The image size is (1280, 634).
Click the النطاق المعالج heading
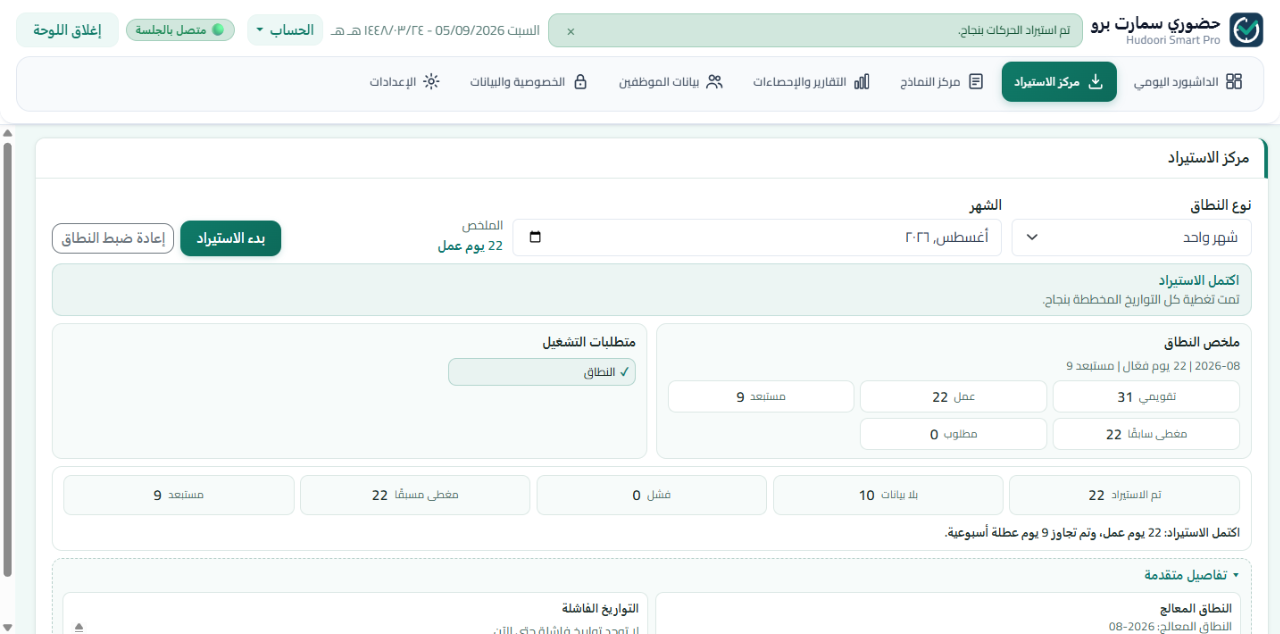[x=1196, y=608]
